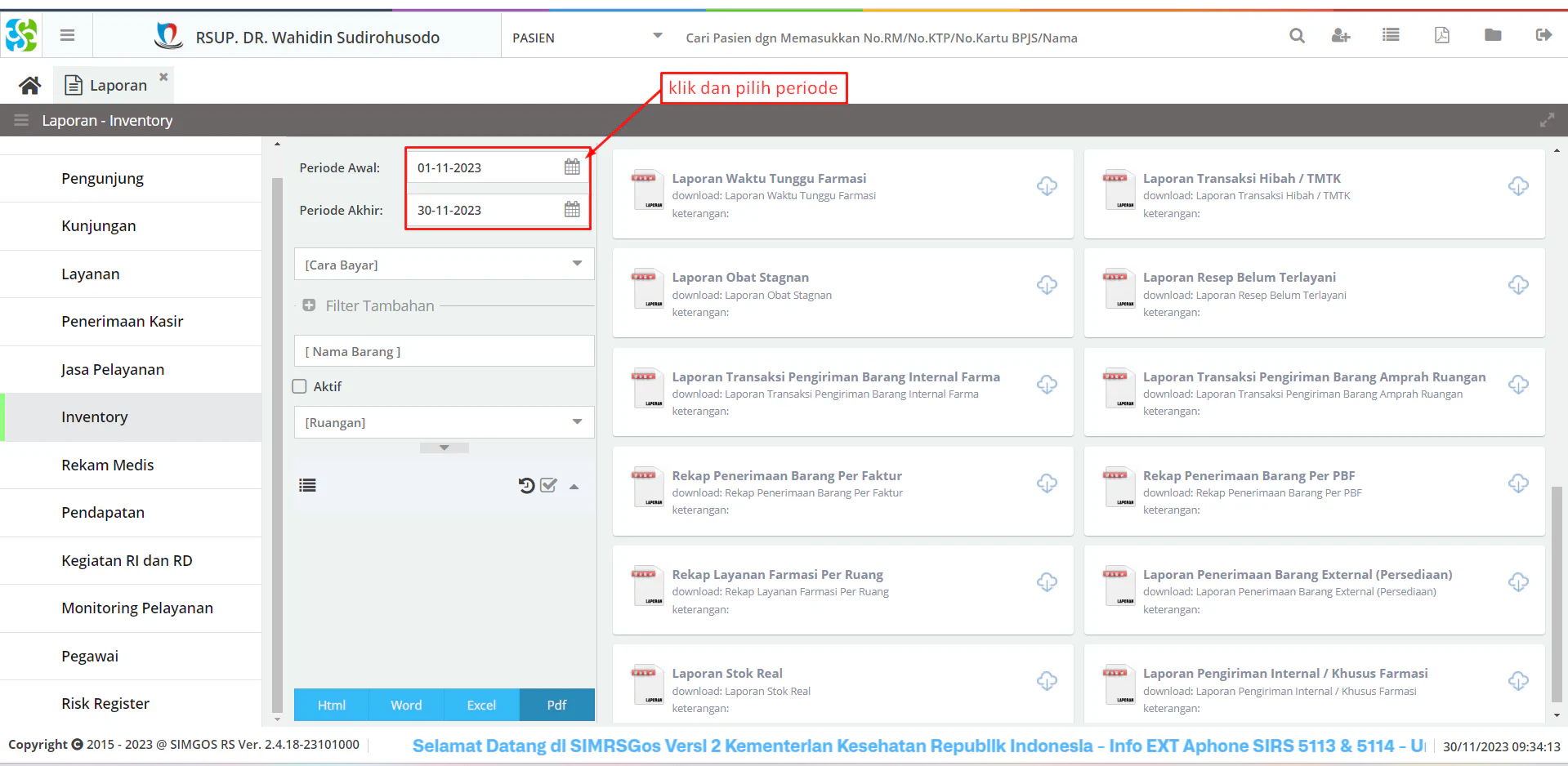
Task: Collapse toolbar using up-arrow caret
Action: (574, 487)
